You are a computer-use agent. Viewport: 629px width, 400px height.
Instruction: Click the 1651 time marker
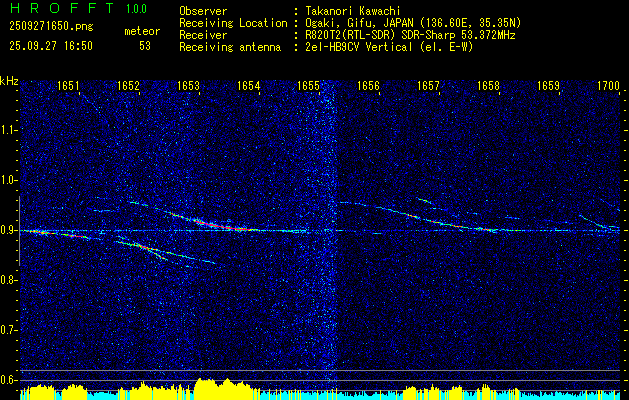[x=68, y=85]
